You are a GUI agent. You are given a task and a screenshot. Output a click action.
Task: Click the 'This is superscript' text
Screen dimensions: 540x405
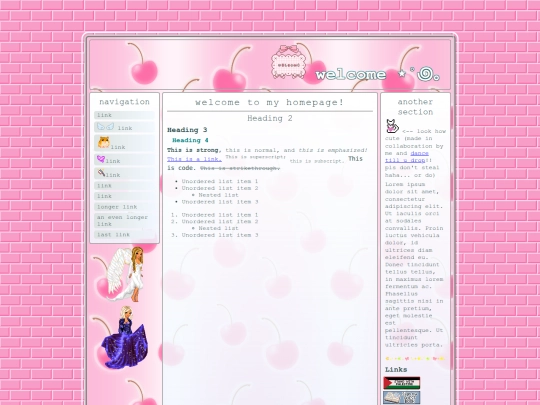(255, 157)
